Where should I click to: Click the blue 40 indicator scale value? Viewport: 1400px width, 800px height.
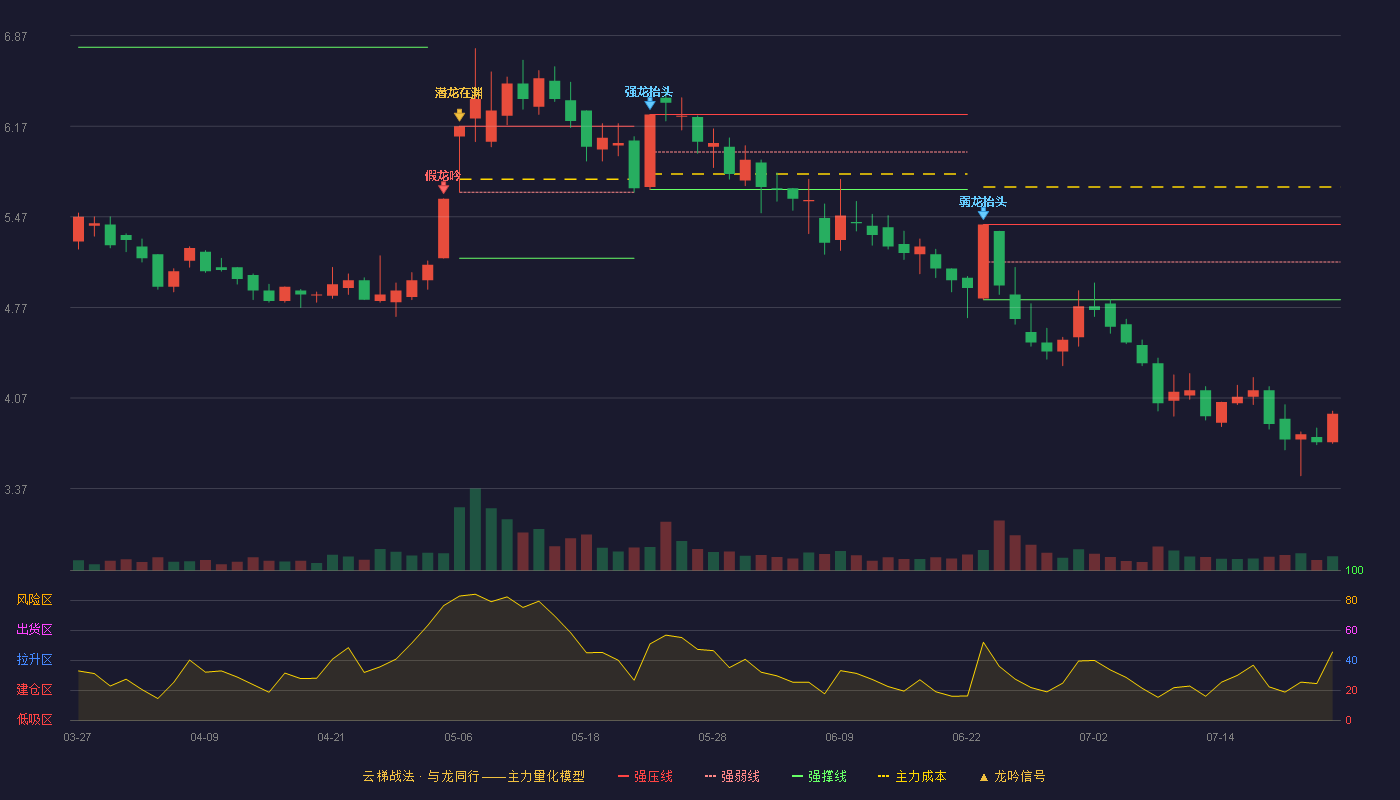click(x=1351, y=661)
